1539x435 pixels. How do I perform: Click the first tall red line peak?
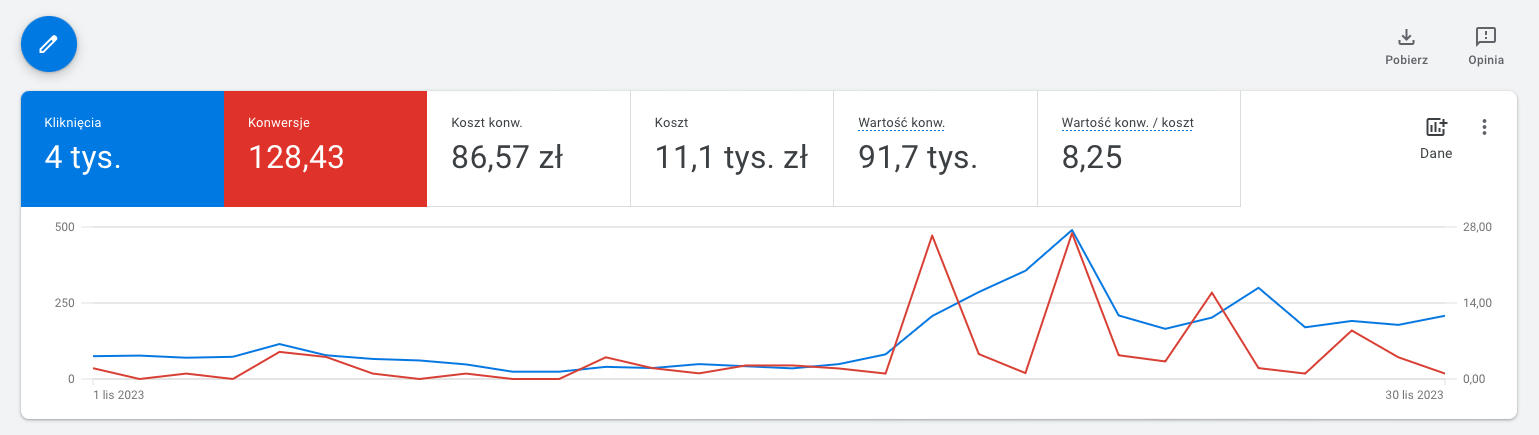[x=932, y=236]
